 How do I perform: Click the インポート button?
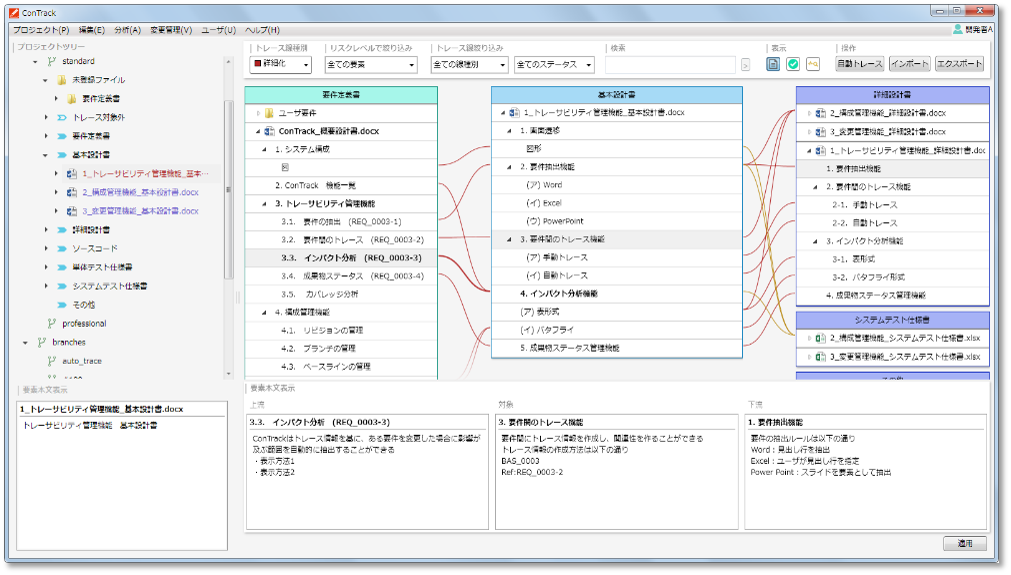(910, 63)
